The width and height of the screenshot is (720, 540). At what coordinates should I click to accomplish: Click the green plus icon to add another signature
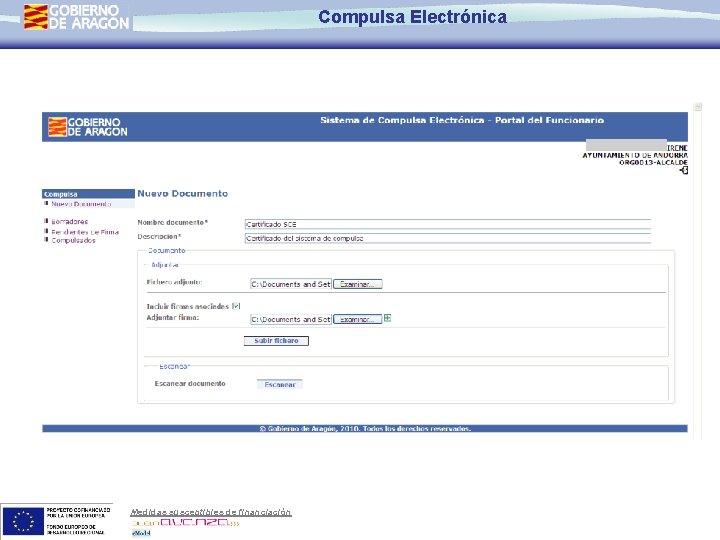tap(387, 318)
